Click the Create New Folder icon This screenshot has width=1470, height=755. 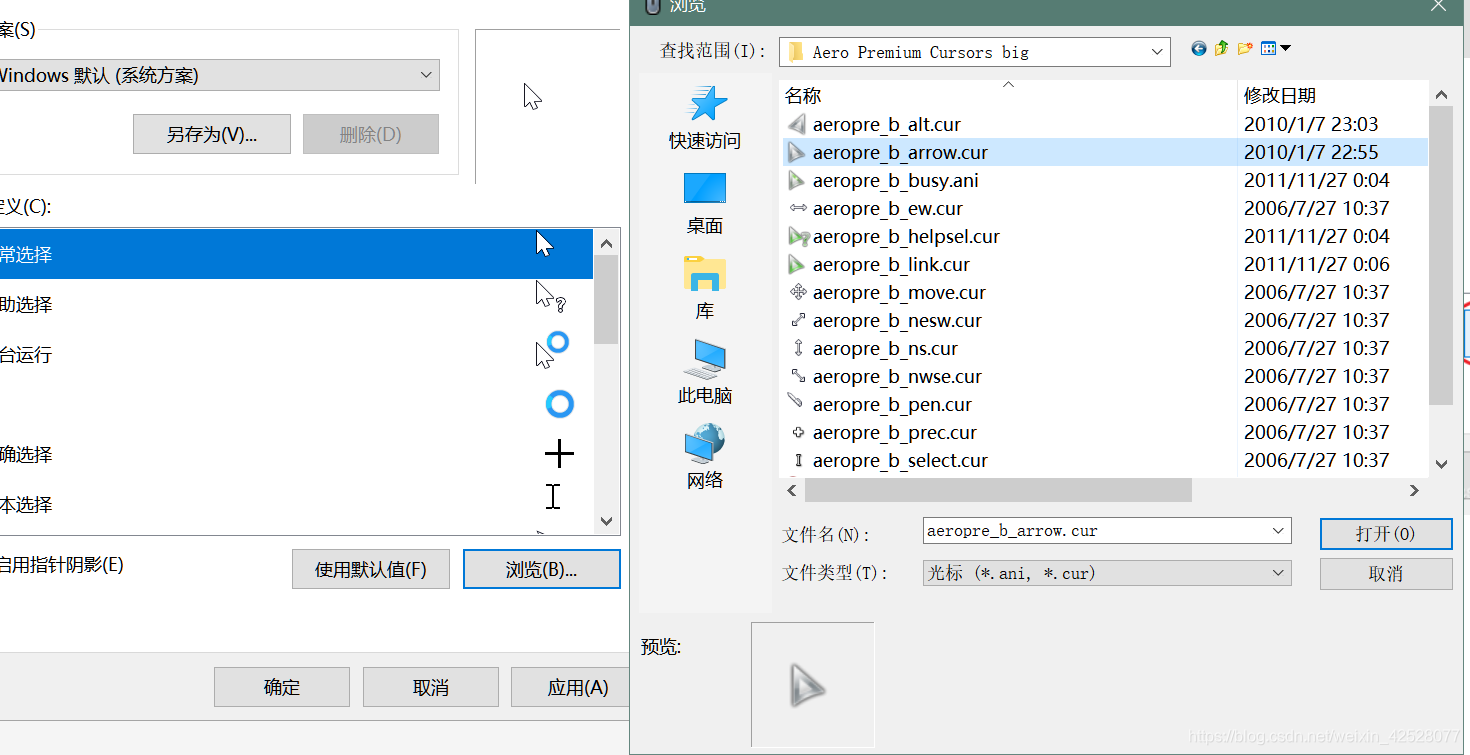[1245, 48]
